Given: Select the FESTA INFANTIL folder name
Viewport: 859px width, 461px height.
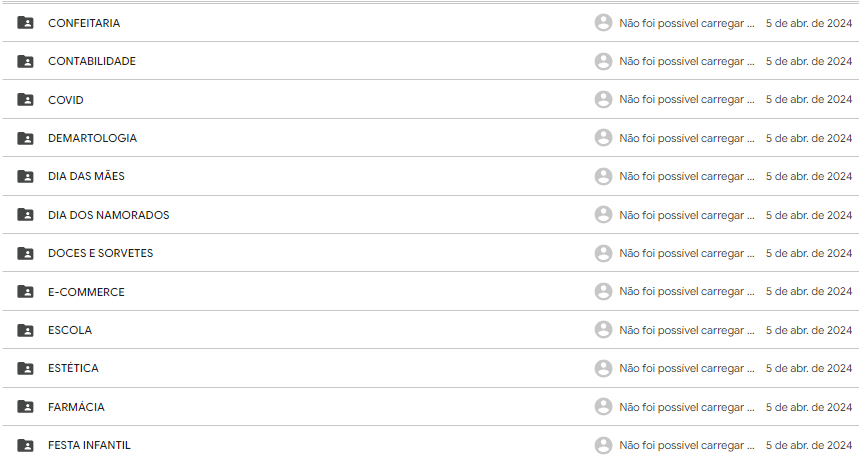Looking at the screenshot, I should (x=89, y=445).
